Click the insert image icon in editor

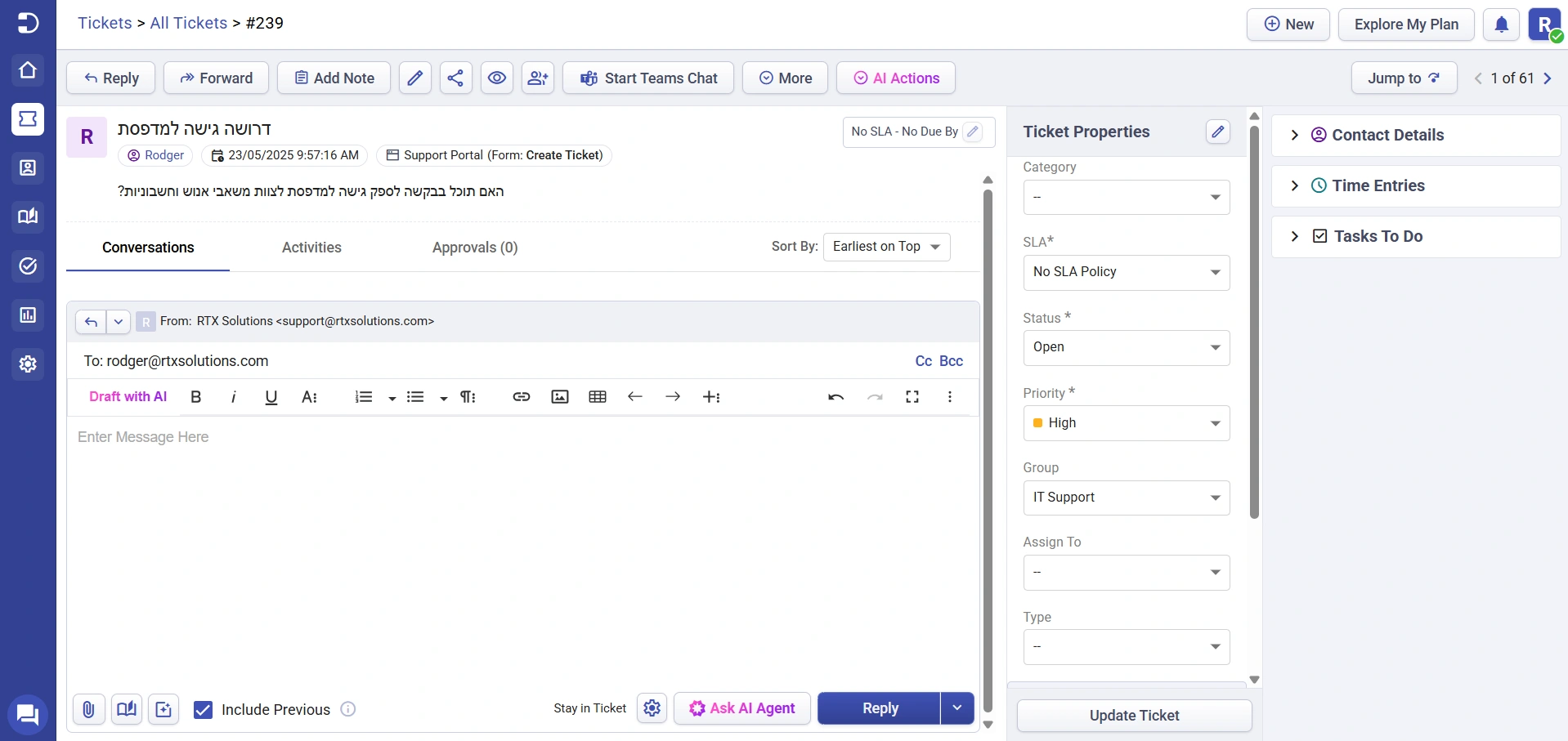pos(560,397)
